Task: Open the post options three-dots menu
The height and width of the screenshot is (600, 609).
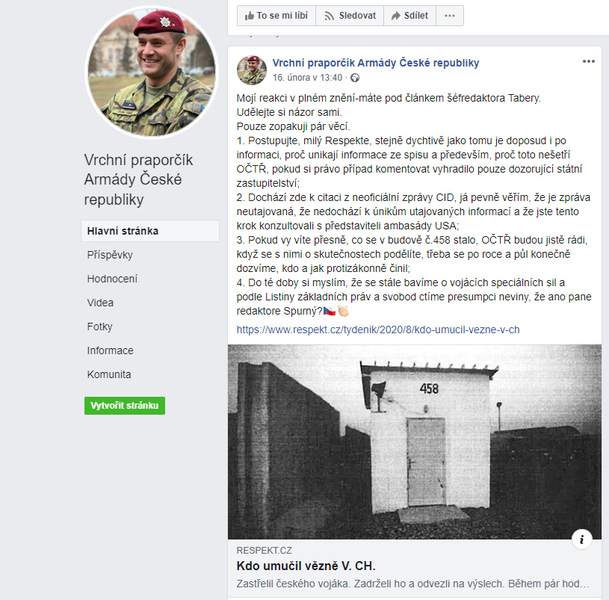Action: 588,61
